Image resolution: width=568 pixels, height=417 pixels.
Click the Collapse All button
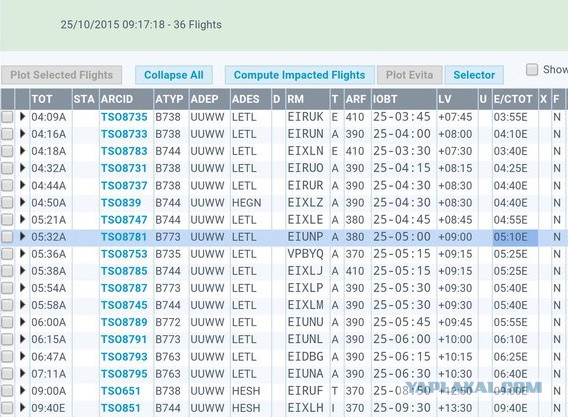click(x=174, y=75)
